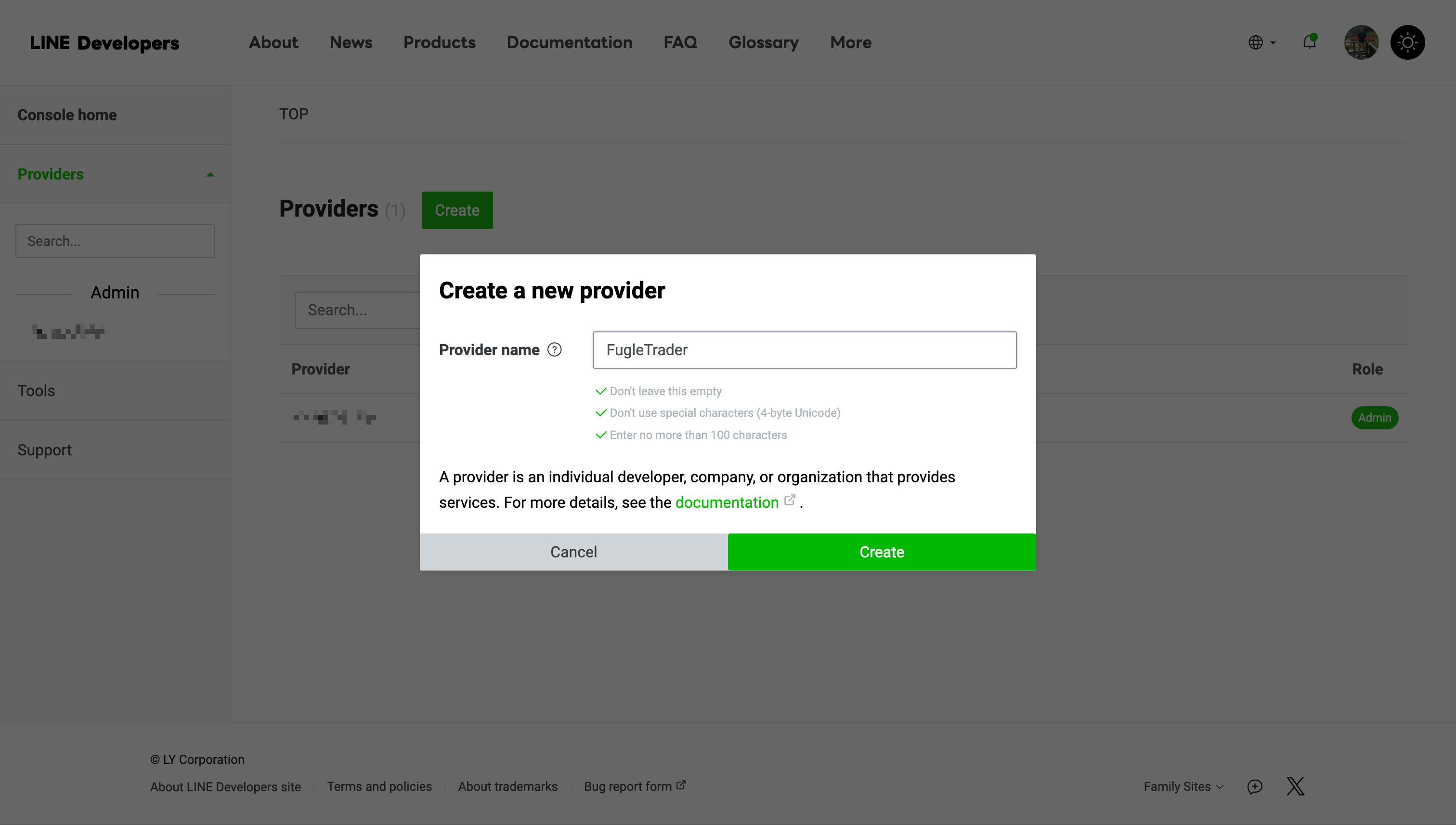Click the Create button beside Providers heading
1456x825 pixels.
(x=457, y=210)
